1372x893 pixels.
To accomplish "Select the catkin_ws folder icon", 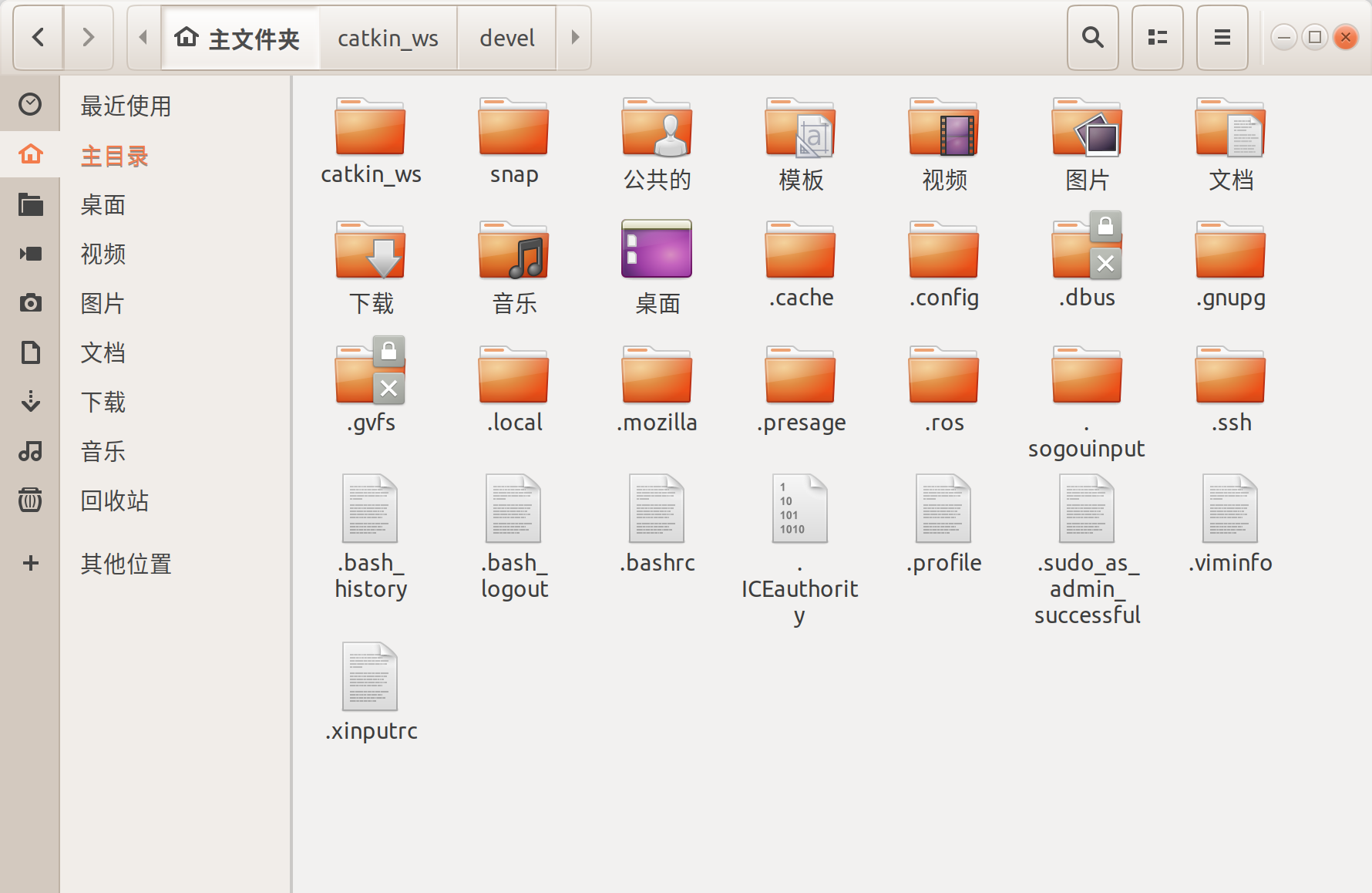I will pos(371,126).
